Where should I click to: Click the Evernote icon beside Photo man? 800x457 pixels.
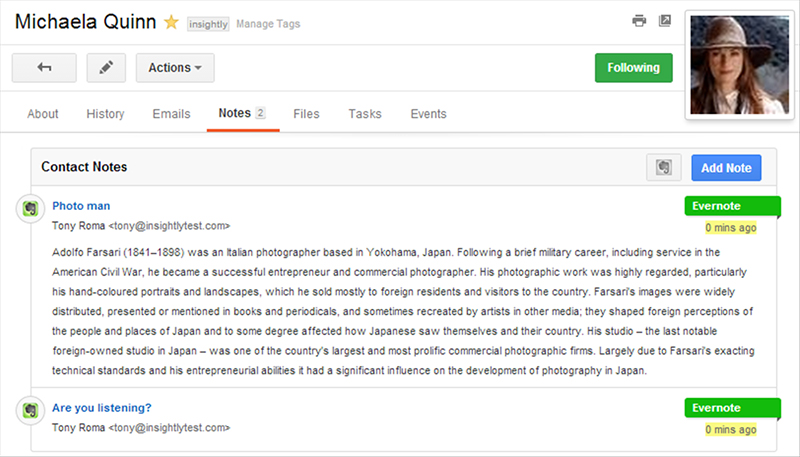(31, 208)
